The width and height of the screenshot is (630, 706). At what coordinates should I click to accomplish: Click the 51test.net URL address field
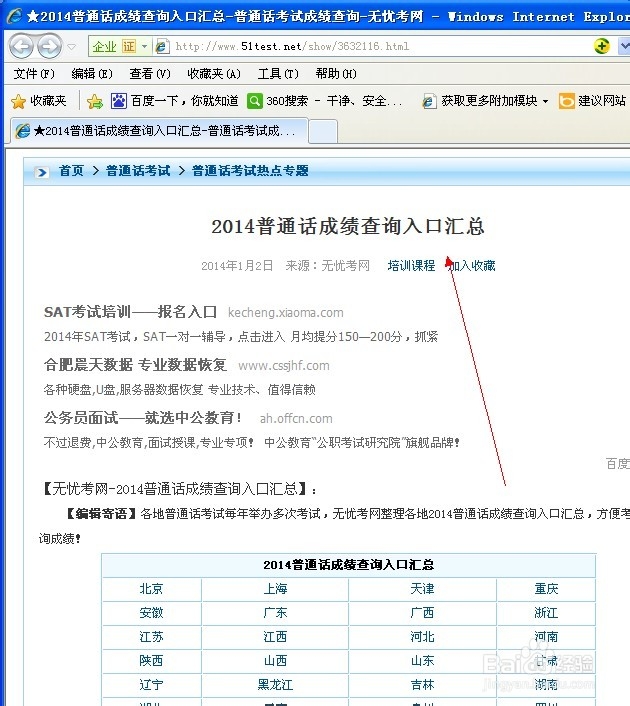coord(293,46)
